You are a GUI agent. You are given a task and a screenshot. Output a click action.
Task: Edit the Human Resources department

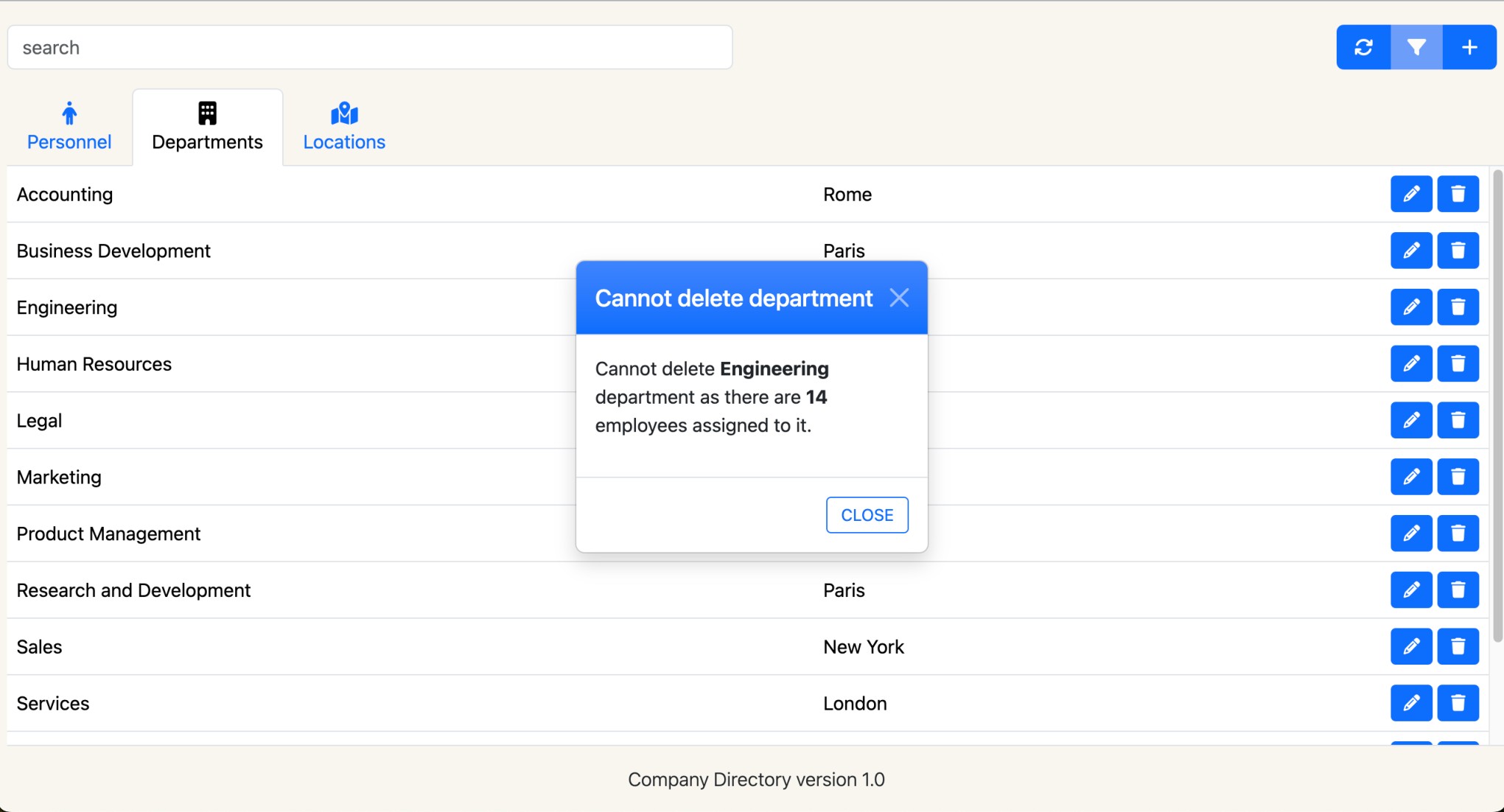(1410, 363)
